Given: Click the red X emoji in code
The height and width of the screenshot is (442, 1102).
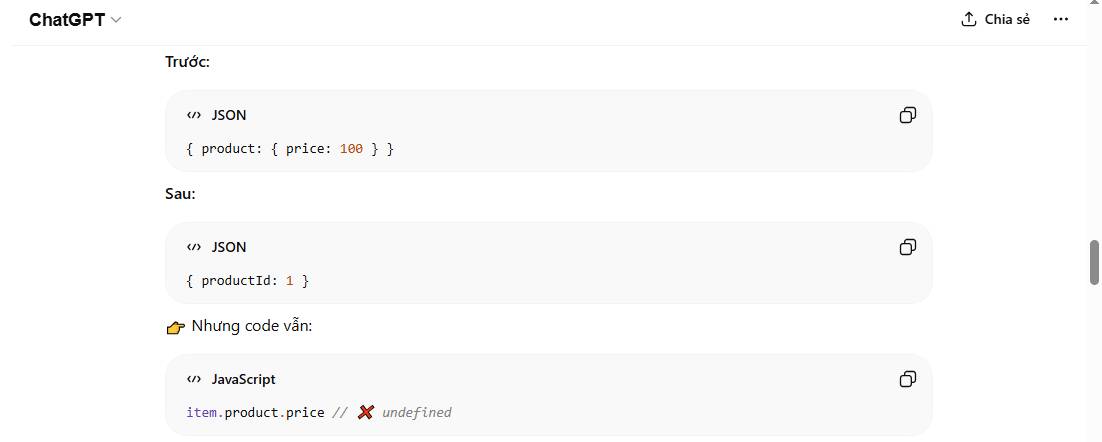Looking at the screenshot, I should [365, 412].
